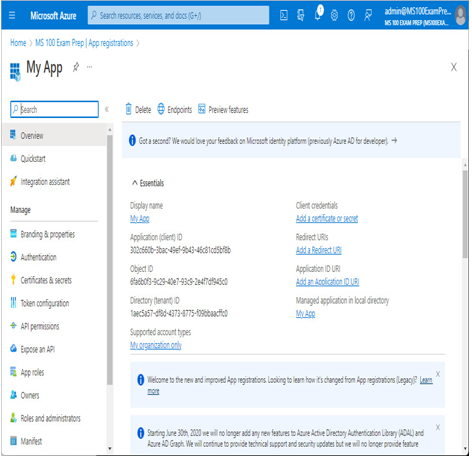Click Add a certificate or secret link
Screen dimensions: 472x457
pos(327,218)
